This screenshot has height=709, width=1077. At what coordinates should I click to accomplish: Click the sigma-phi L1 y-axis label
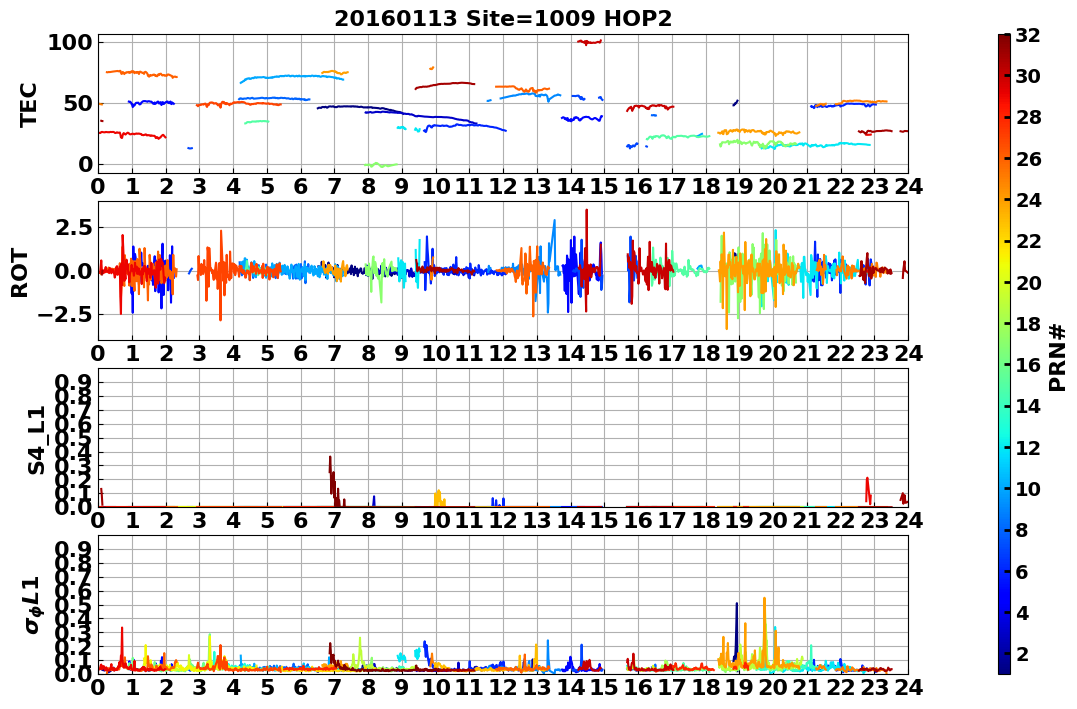34,605
